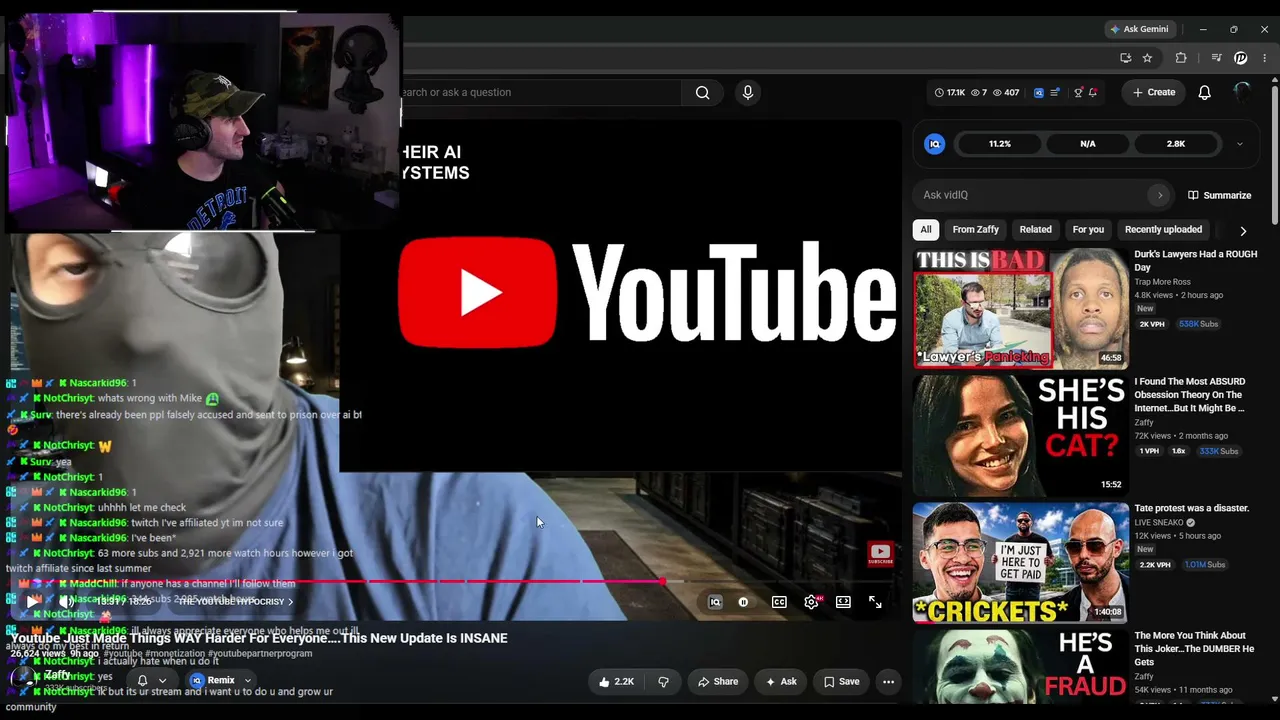This screenshot has width=1280, height=720.
Task: Click Summarize in the vidIQ panel
Action: pyautogui.click(x=1219, y=195)
